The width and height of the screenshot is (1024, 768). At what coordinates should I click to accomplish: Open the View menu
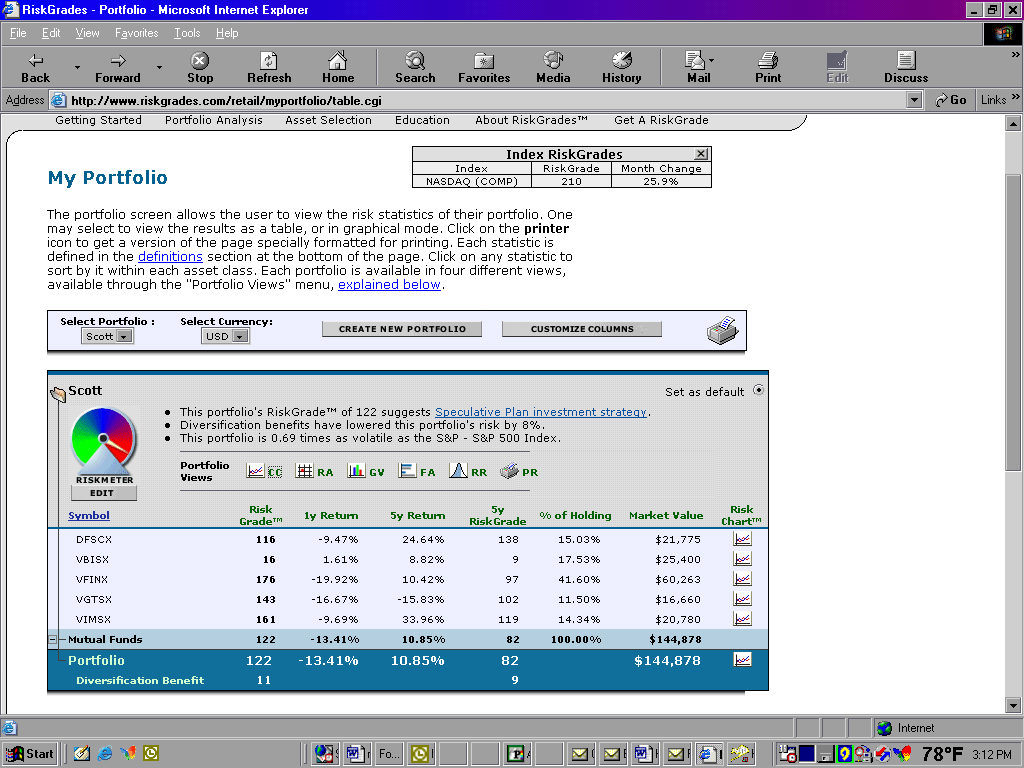pos(87,33)
